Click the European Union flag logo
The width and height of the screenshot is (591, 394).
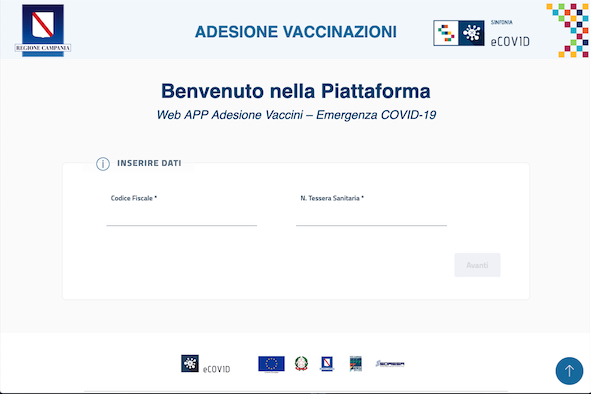(271, 364)
